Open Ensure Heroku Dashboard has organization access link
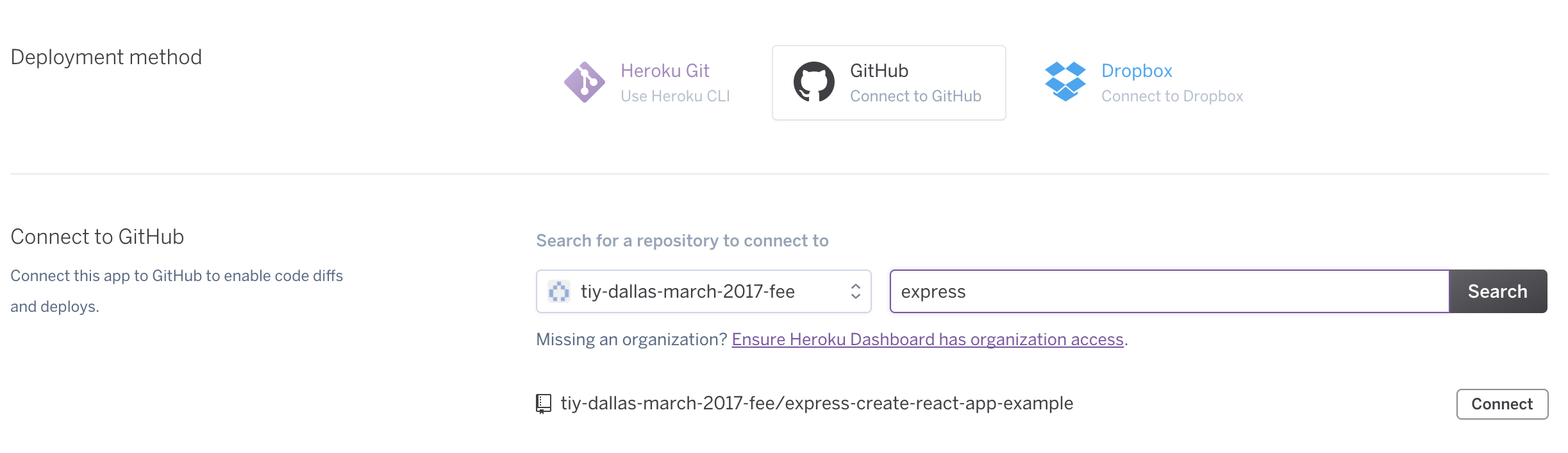Image resolution: width=1568 pixels, height=453 pixels. 928,339
